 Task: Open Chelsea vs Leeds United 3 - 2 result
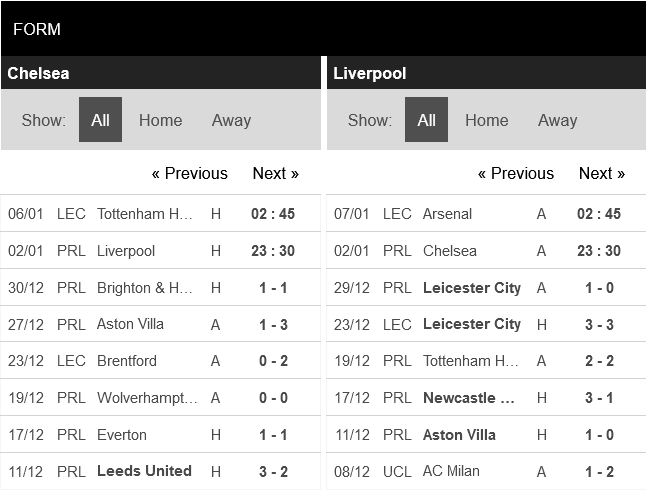(273, 471)
